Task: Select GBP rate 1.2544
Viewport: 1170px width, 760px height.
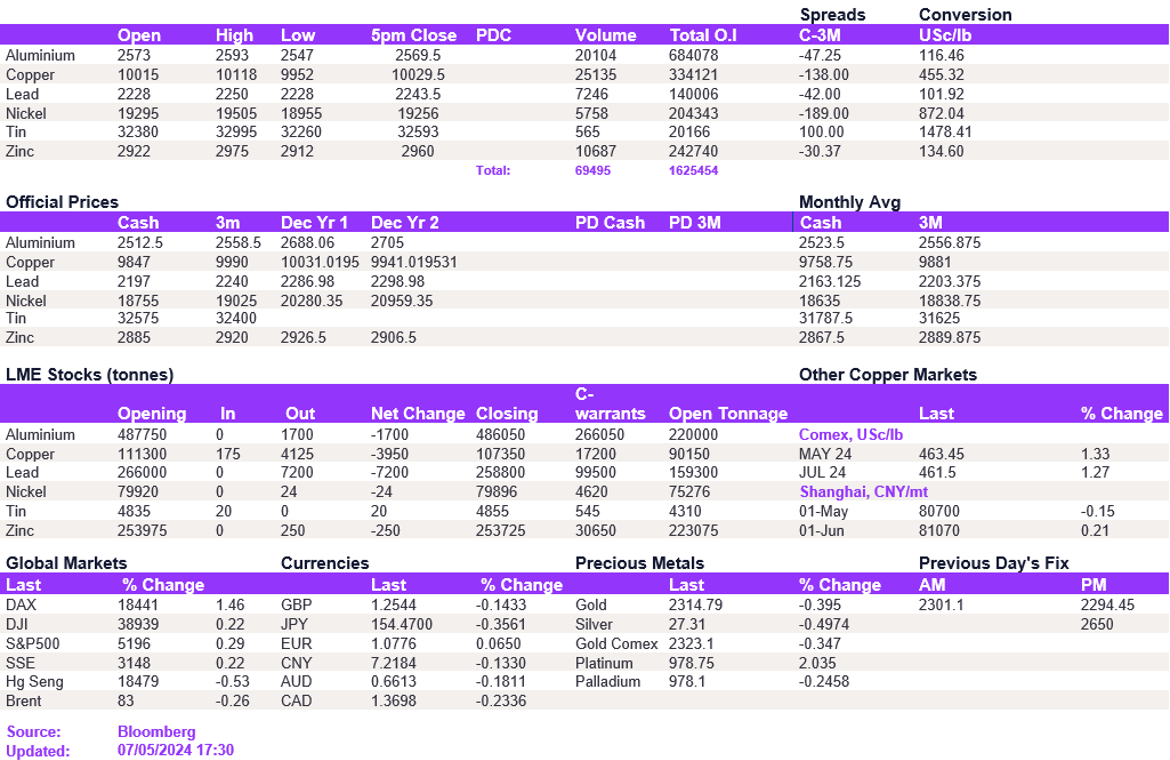Action: [x=393, y=606]
